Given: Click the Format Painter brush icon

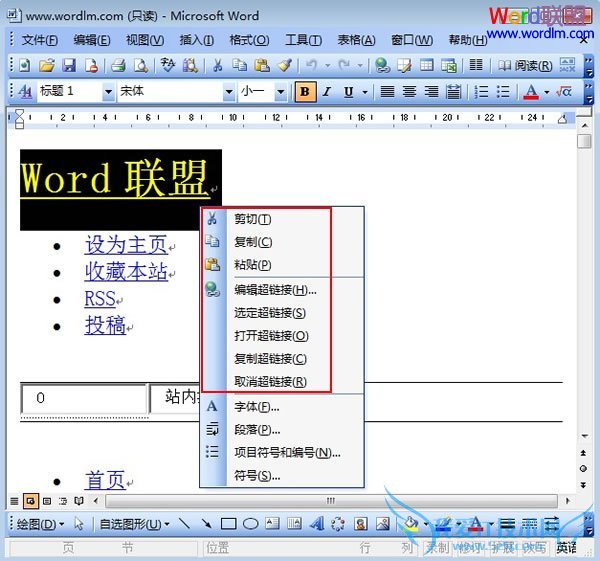Looking at the screenshot, I should pyautogui.click(x=284, y=66).
